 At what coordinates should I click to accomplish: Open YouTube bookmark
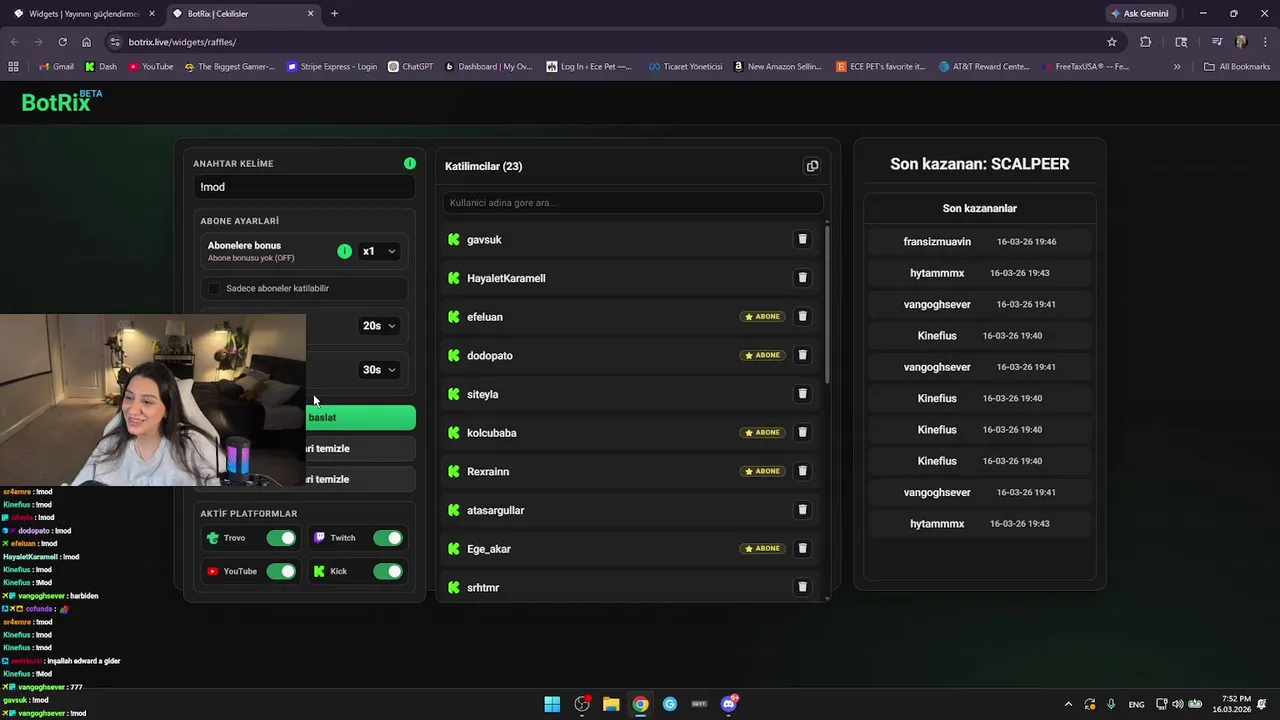(x=151, y=67)
